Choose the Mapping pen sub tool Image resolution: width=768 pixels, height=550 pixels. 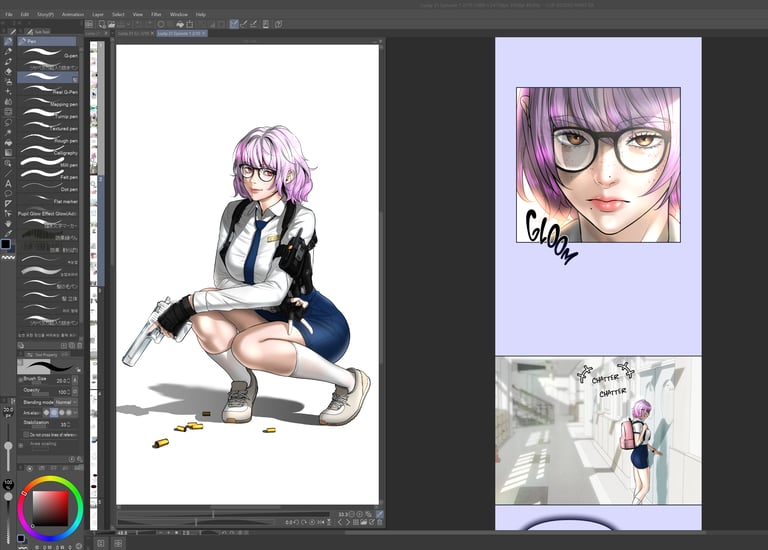point(48,102)
